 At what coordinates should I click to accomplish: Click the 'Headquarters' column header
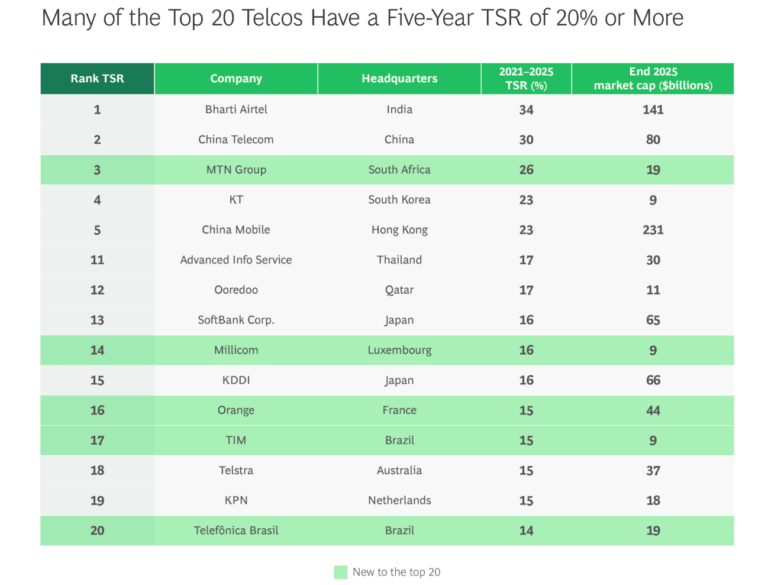(400, 79)
